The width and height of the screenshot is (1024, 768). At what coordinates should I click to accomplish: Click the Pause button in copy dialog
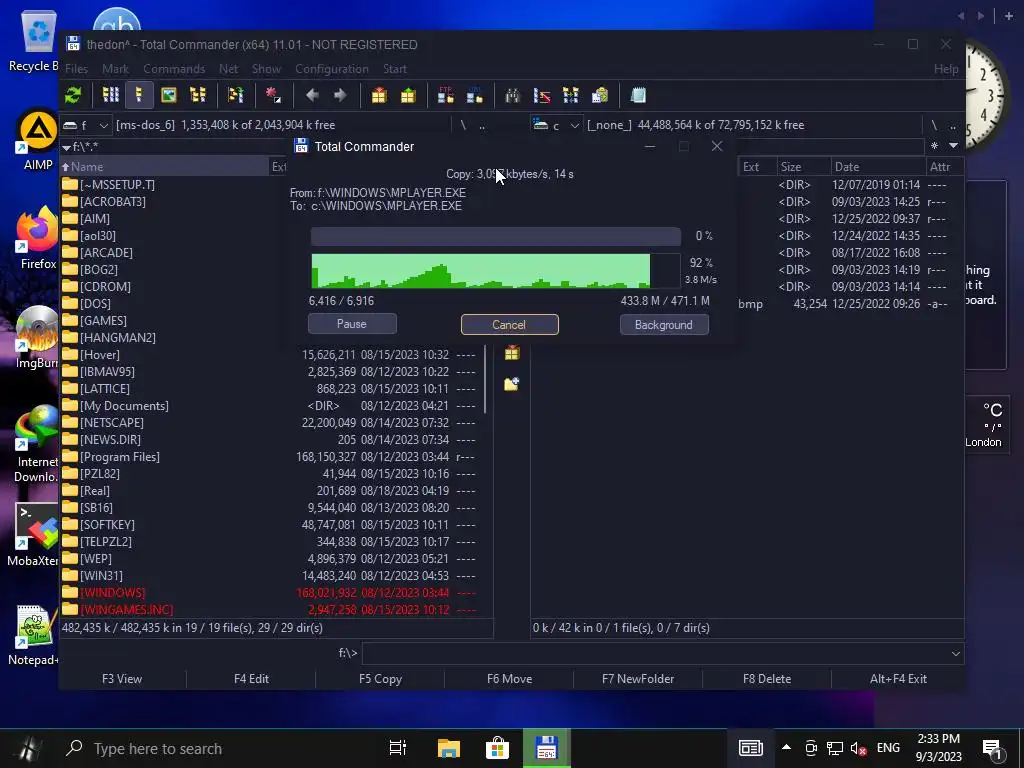(x=352, y=324)
